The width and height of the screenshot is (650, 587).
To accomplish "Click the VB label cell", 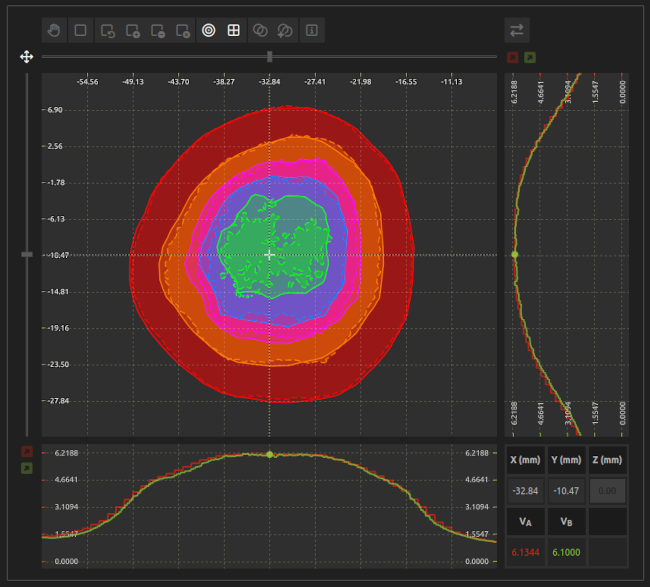I will pyautogui.click(x=566, y=522).
